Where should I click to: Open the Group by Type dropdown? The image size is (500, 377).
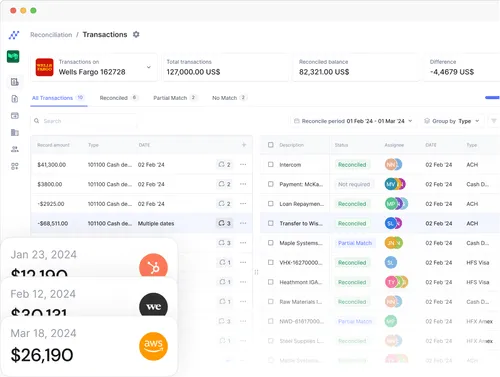pos(452,121)
